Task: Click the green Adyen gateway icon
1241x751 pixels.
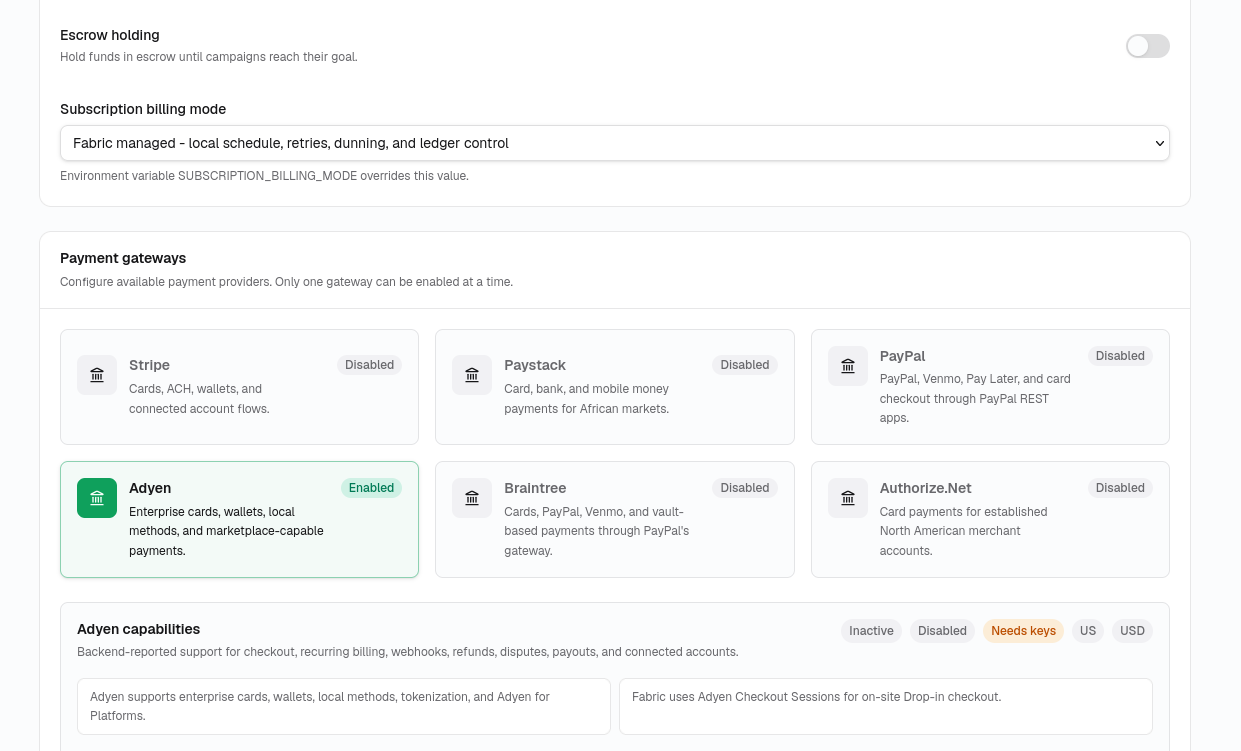Action: coord(97,498)
